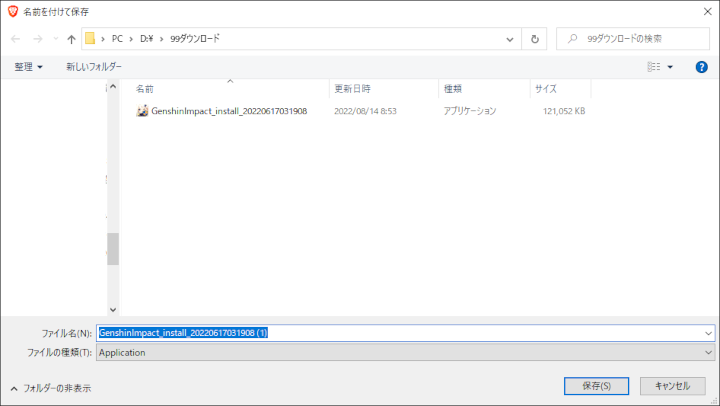
Task: Open the 整理 menu
Action: coord(28,67)
